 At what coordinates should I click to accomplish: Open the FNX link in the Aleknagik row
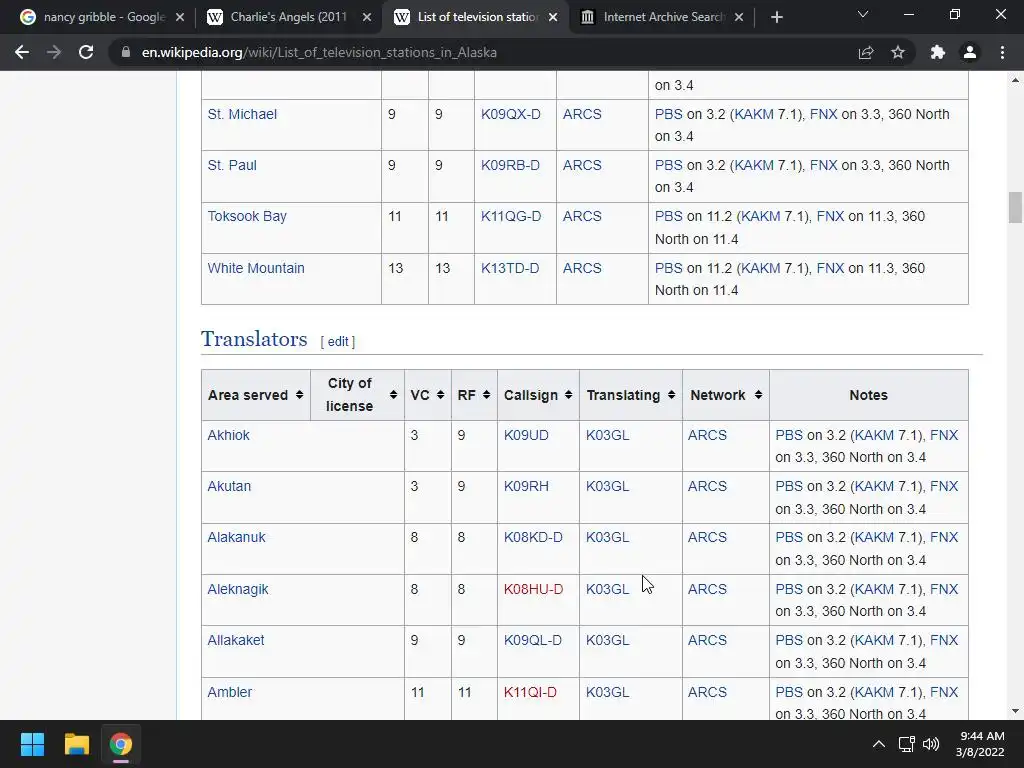[944, 589]
